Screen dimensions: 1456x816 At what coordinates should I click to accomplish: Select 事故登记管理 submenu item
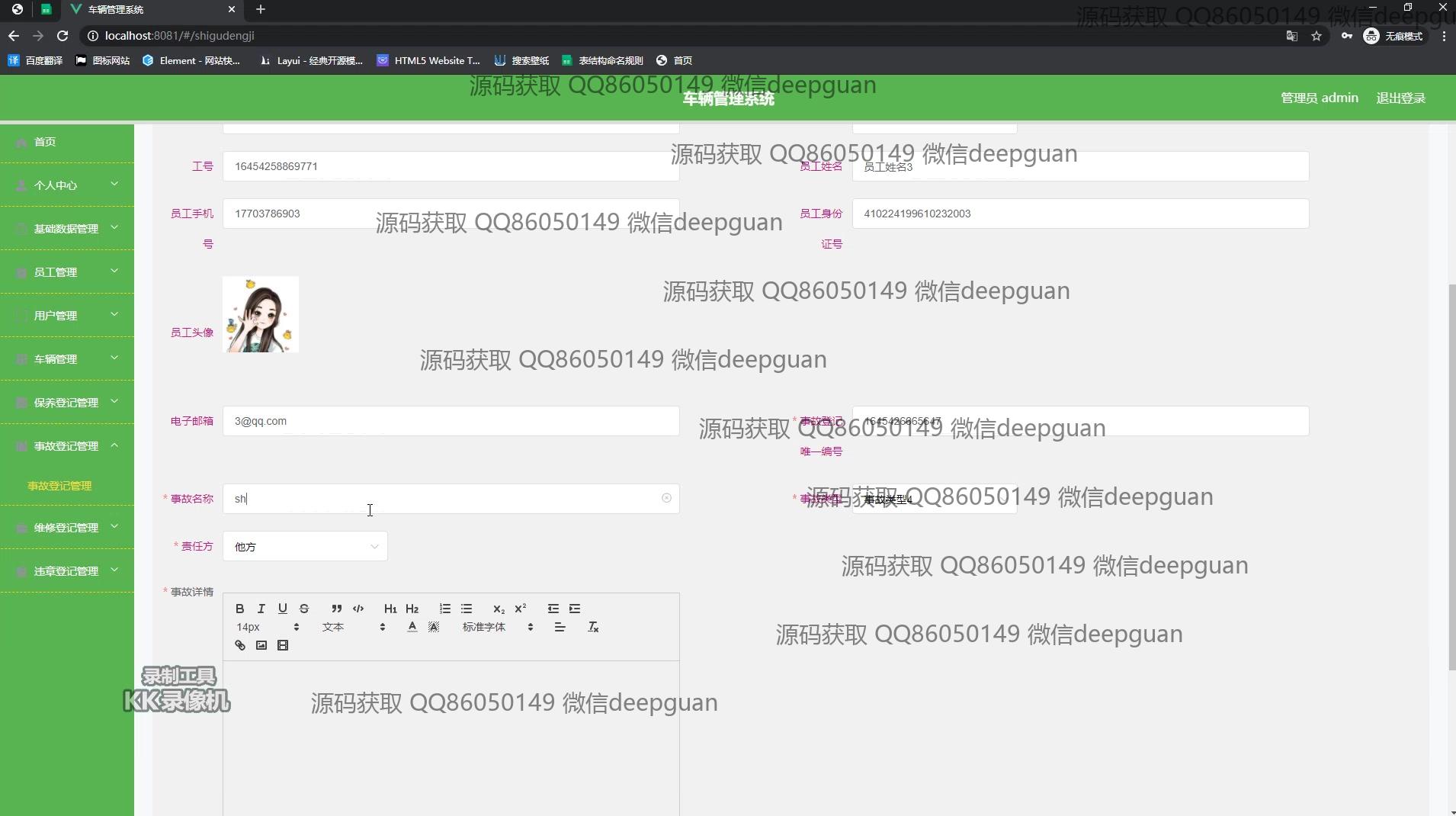point(59,486)
